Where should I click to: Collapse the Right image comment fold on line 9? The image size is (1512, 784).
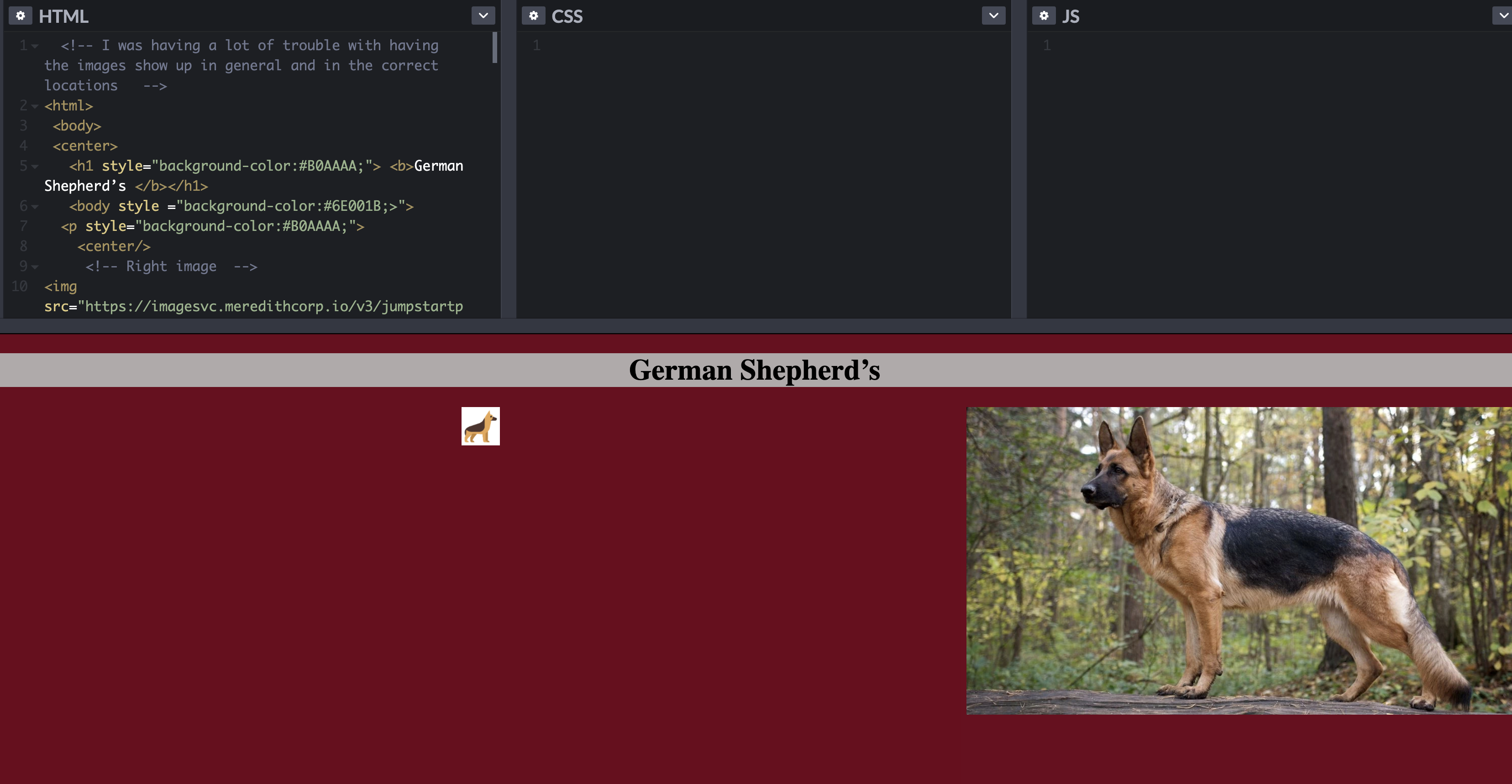pyautogui.click(x=35, y=267)
